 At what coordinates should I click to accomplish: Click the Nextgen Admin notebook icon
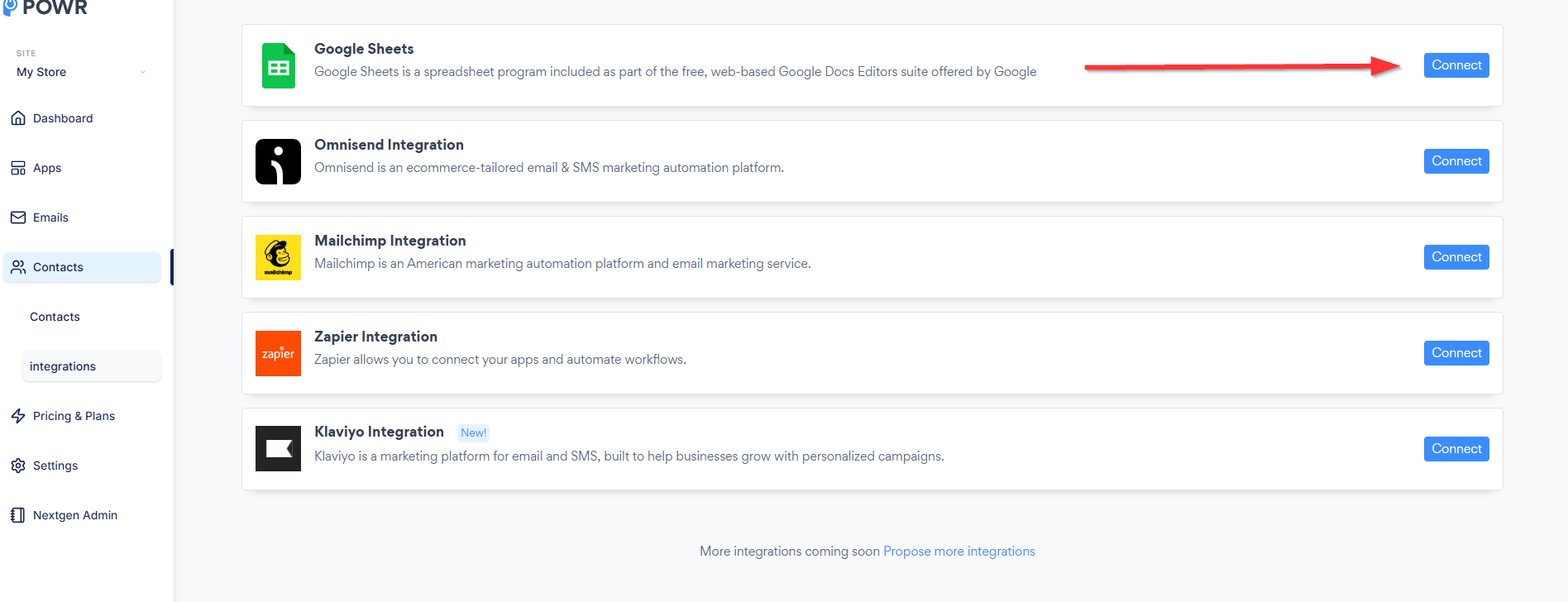pyautogui.click(x=18, y=515)
